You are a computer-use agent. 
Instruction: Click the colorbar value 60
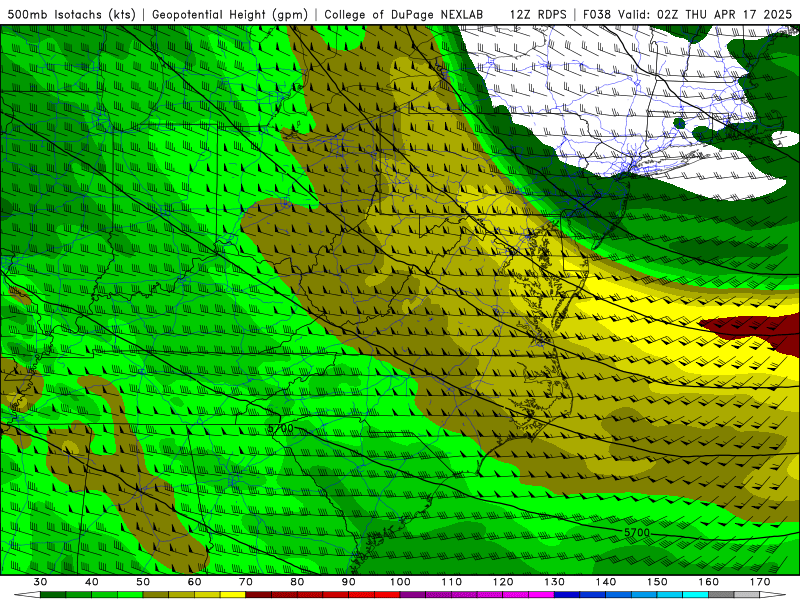(x=194, y=582)
